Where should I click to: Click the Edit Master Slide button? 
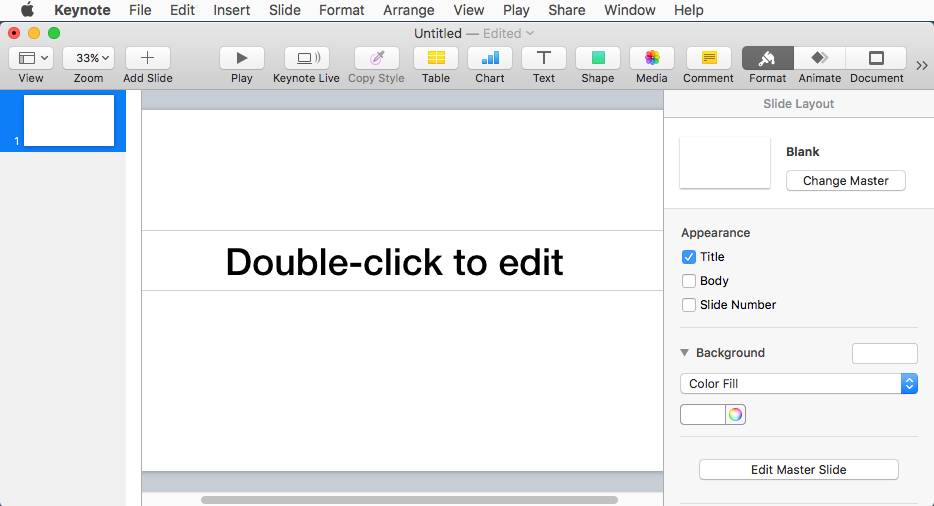798,470
